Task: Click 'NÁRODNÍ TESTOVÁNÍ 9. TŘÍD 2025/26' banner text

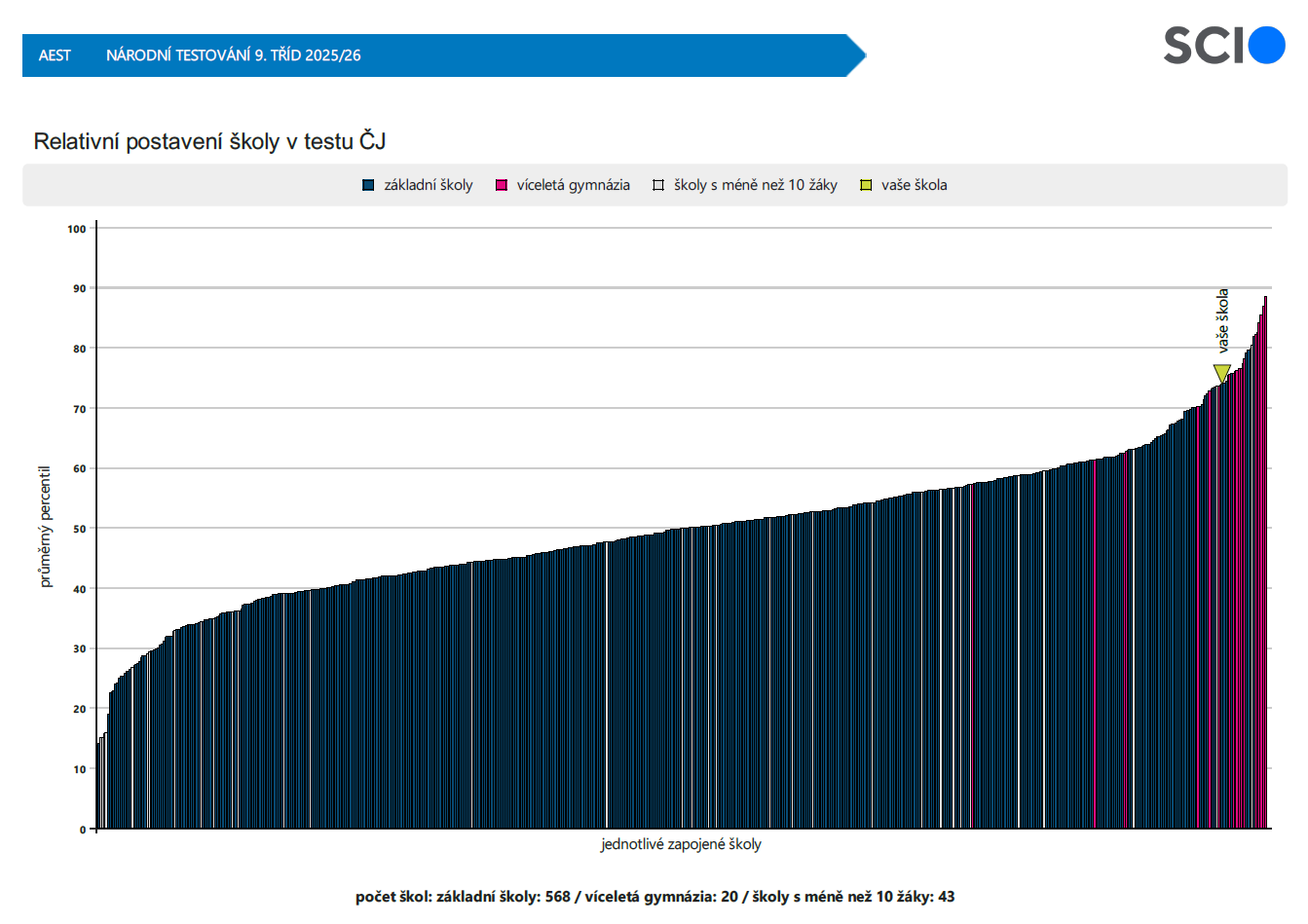Action: (233, 55)
